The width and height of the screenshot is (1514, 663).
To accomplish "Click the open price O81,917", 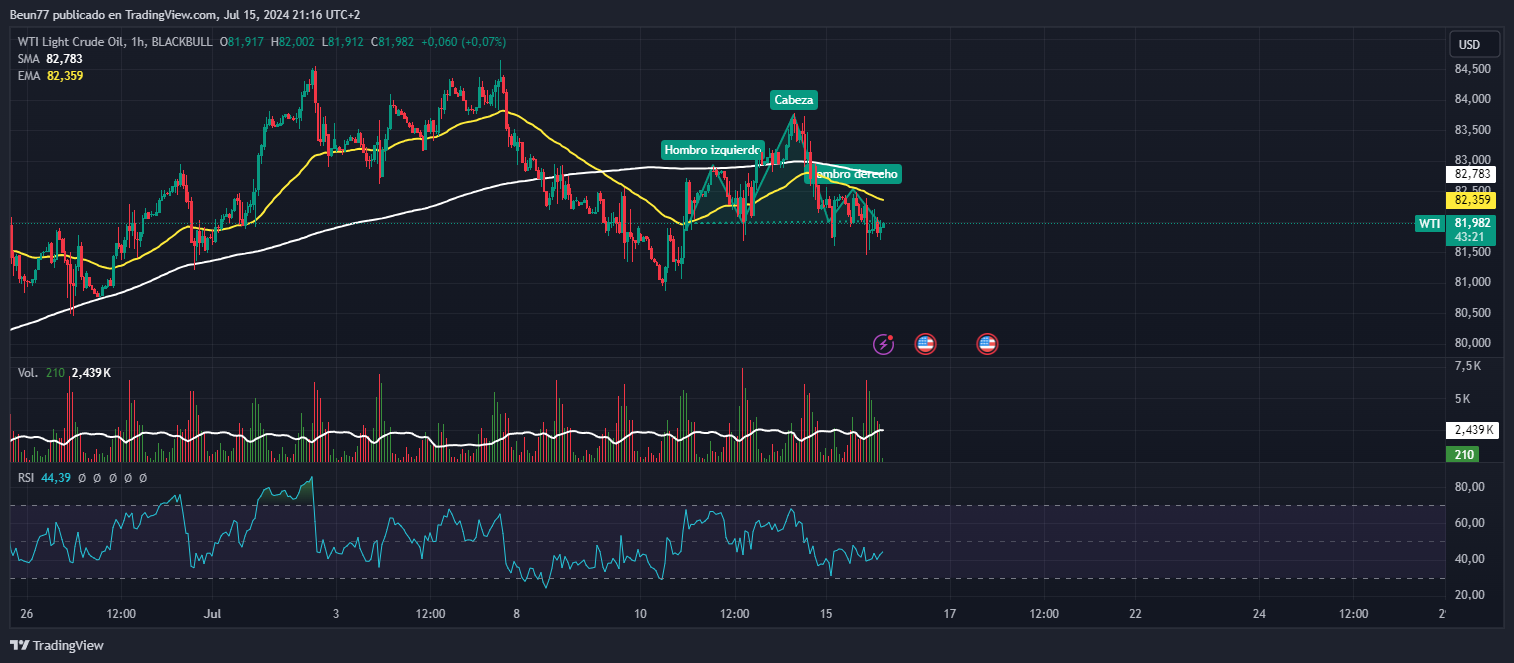I will coord(243,42).
